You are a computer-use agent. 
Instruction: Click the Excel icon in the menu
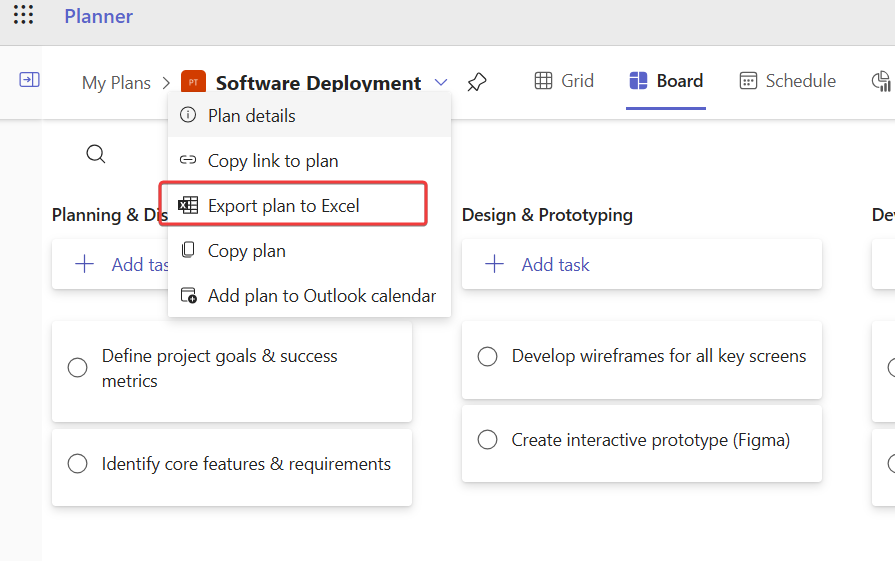point(188,206)
